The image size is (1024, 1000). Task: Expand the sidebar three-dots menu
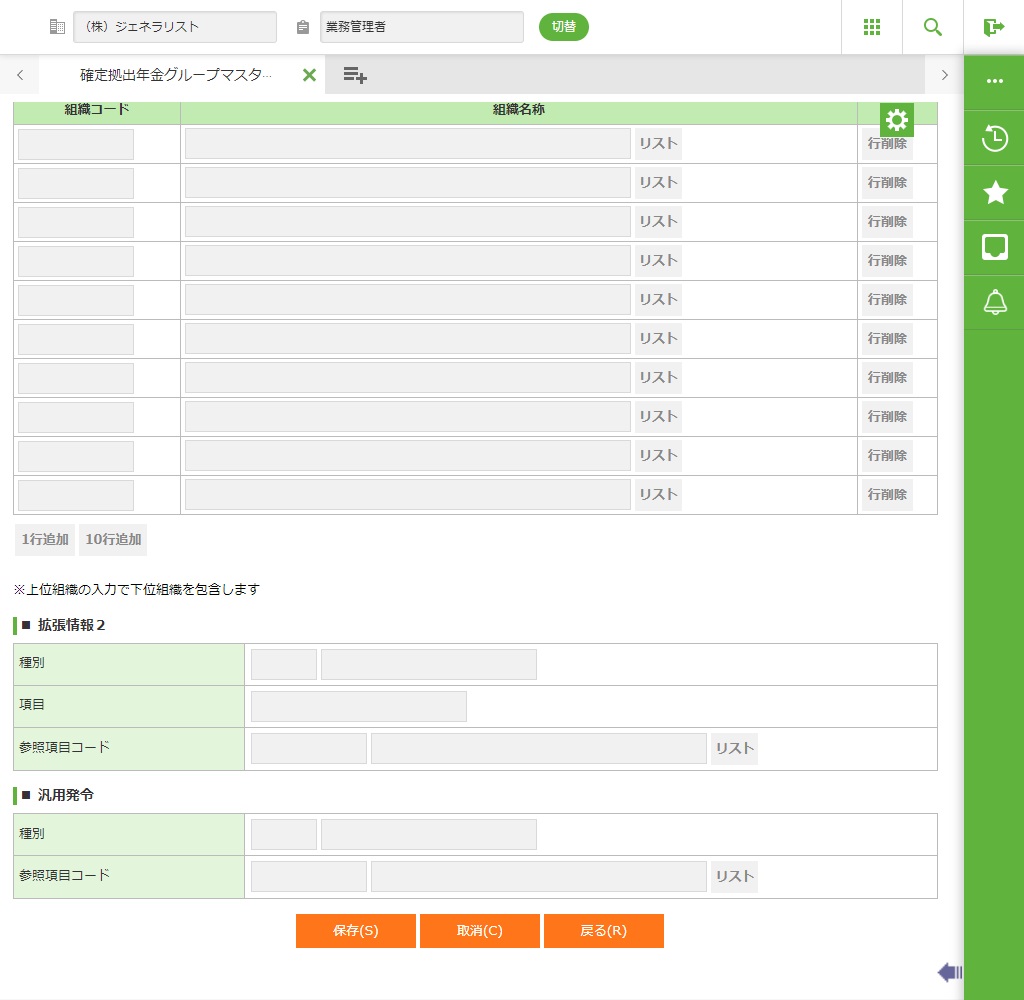point(995,81)
